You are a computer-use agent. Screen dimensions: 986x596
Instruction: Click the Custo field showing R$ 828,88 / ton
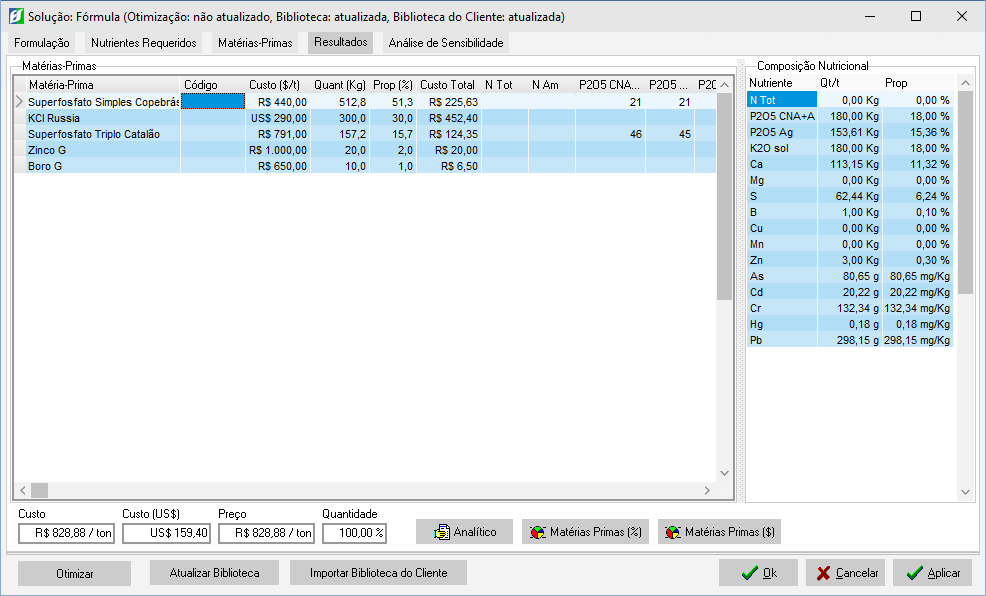[x=67, y=533]
